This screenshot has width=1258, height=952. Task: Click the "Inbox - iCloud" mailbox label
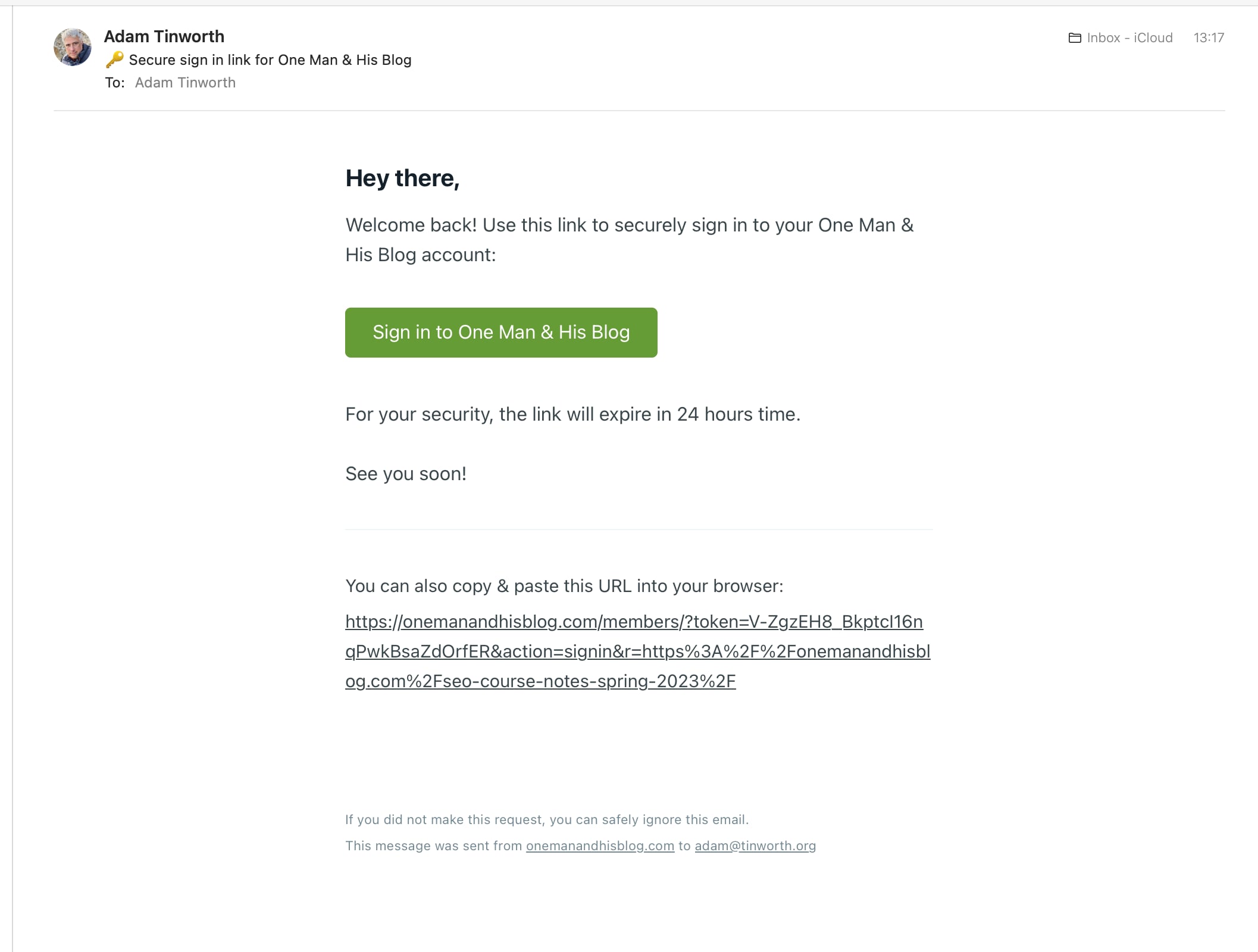pos(1129,38)
